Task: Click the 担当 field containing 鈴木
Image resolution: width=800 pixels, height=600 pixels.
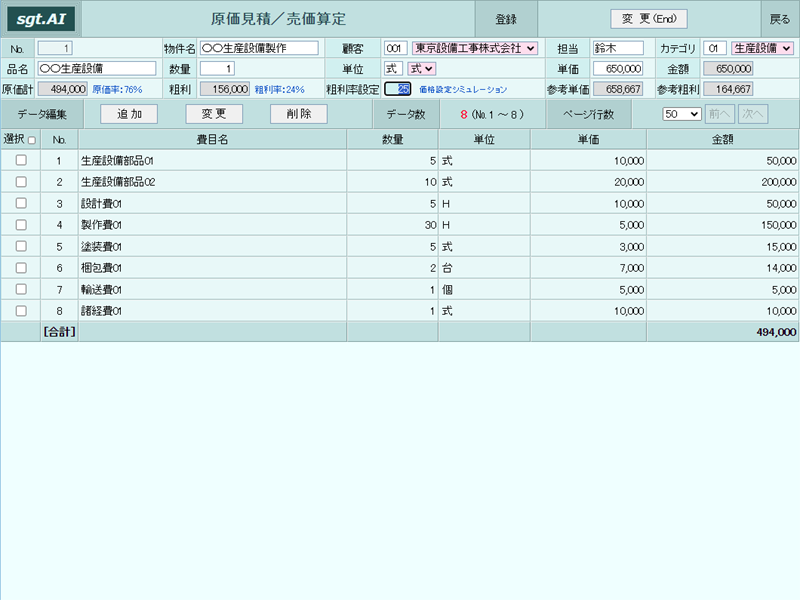Action: pyautogui.click(x=618, y=48)
